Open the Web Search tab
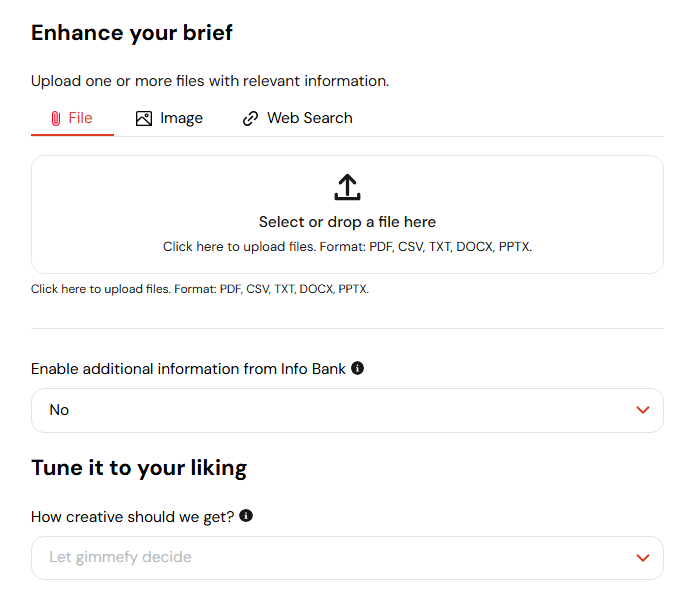Image resolution: width=687 pixels, height=589 pixels. [x=297, y=119]
